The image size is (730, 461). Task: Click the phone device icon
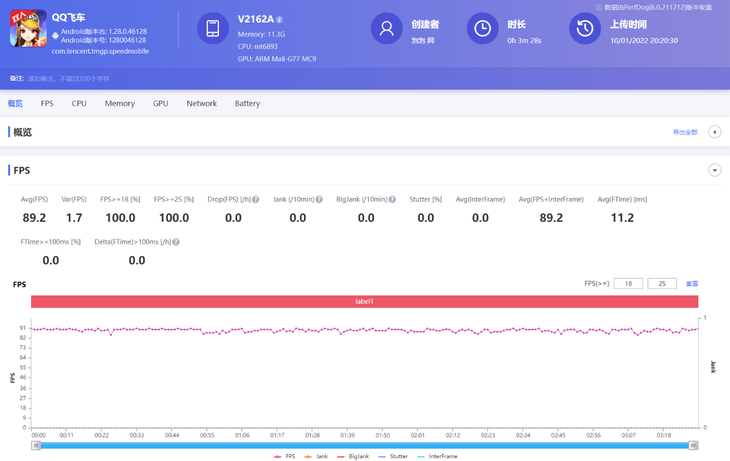(213, 29)
